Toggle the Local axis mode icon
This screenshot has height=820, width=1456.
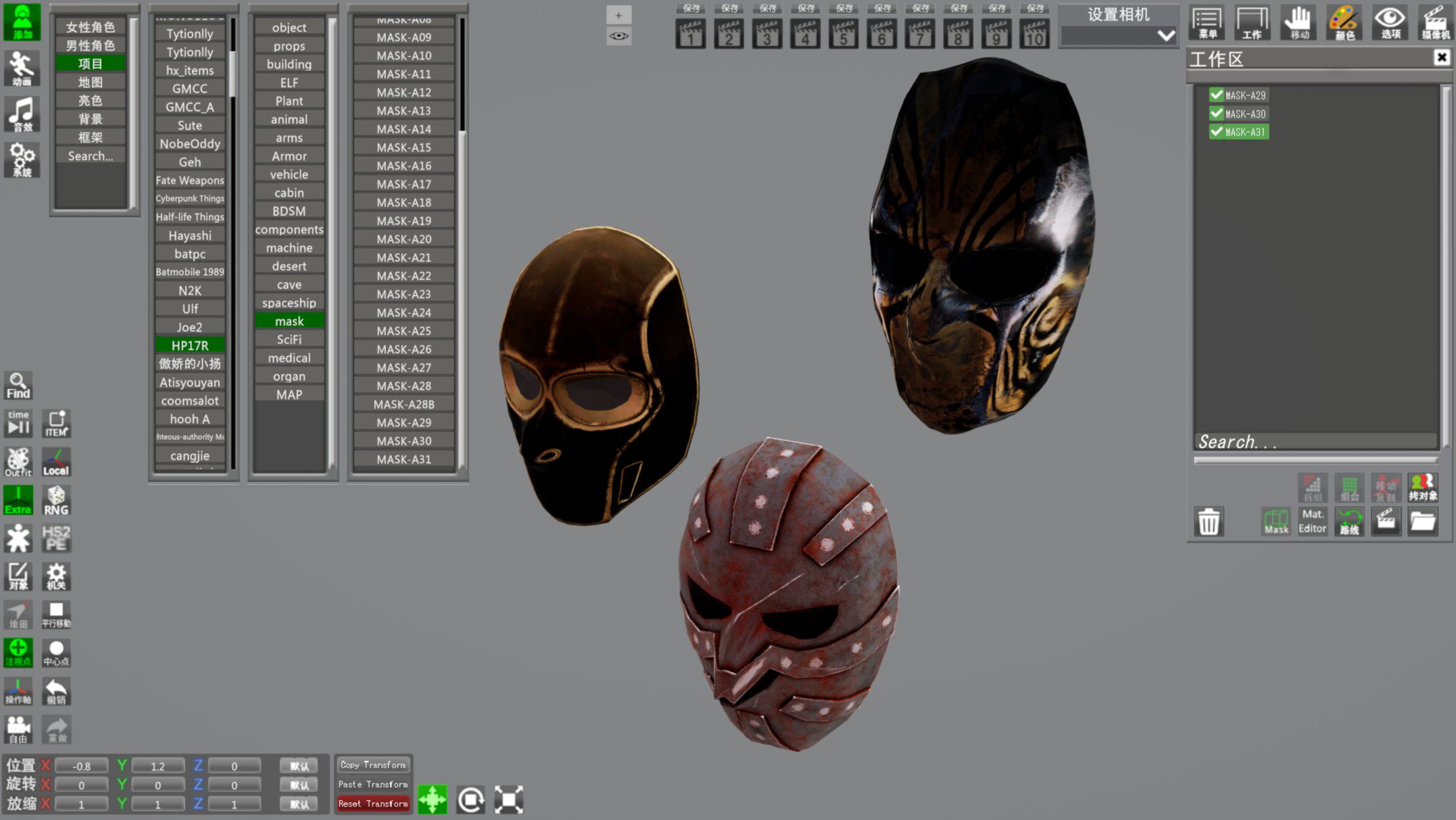[56, 462]
